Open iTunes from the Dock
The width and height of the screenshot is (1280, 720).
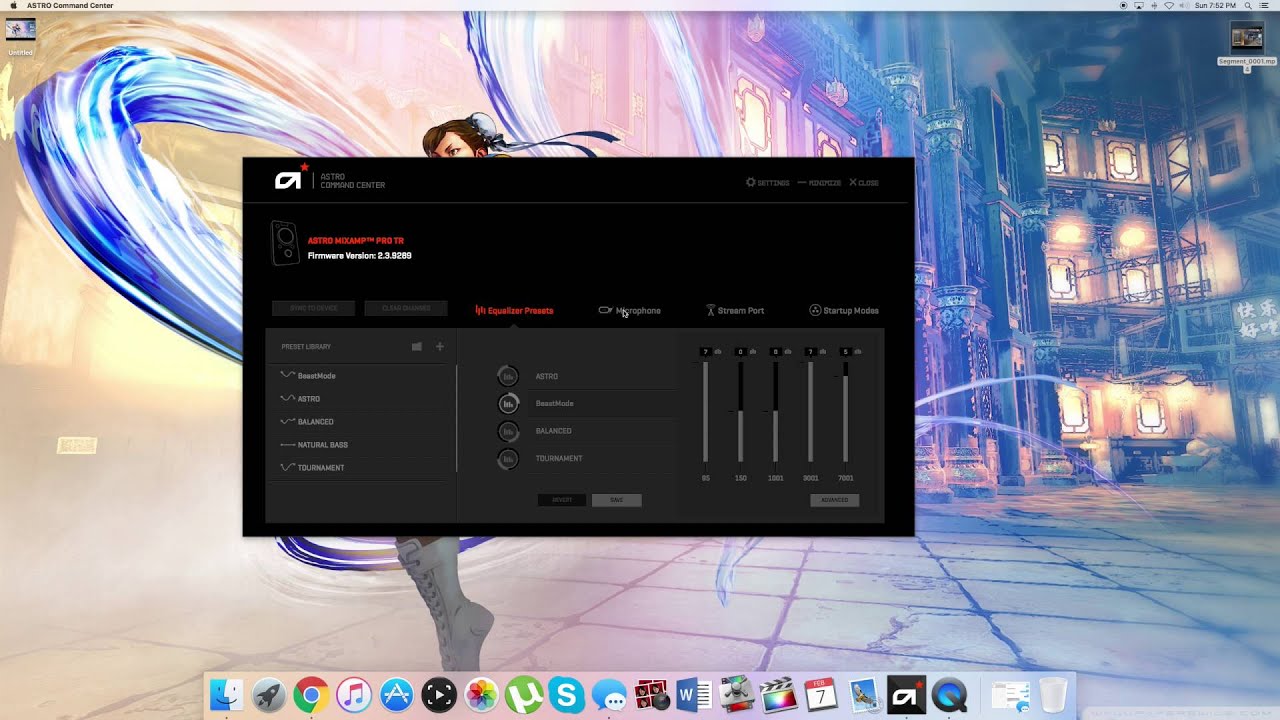pyautogui.click(x=354, y=695)
